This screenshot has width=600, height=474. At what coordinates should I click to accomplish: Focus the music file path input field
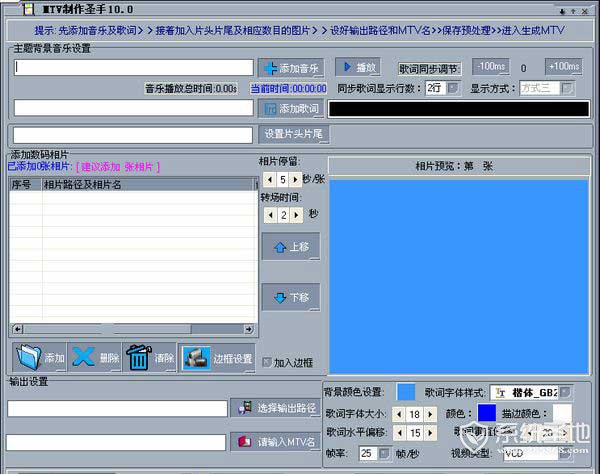point(134,67)
